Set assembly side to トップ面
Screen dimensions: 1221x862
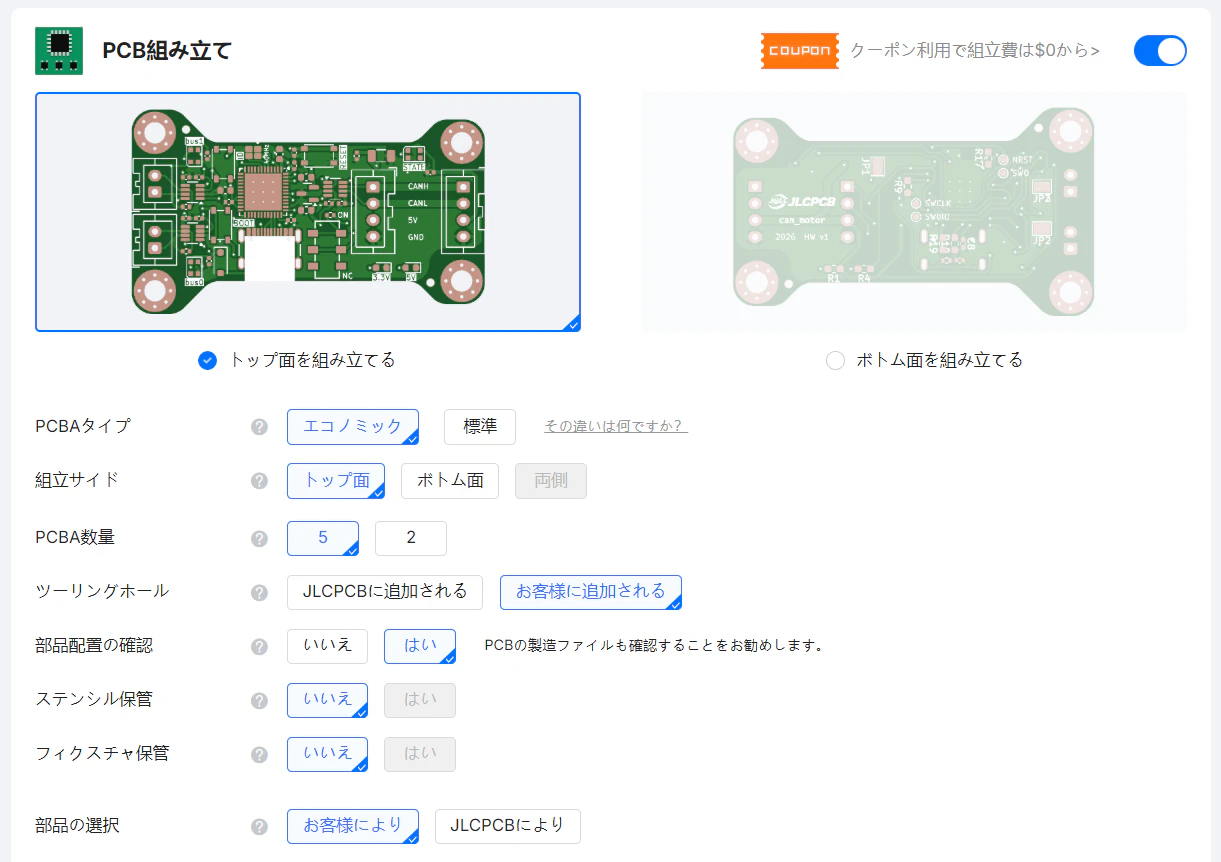336,481
